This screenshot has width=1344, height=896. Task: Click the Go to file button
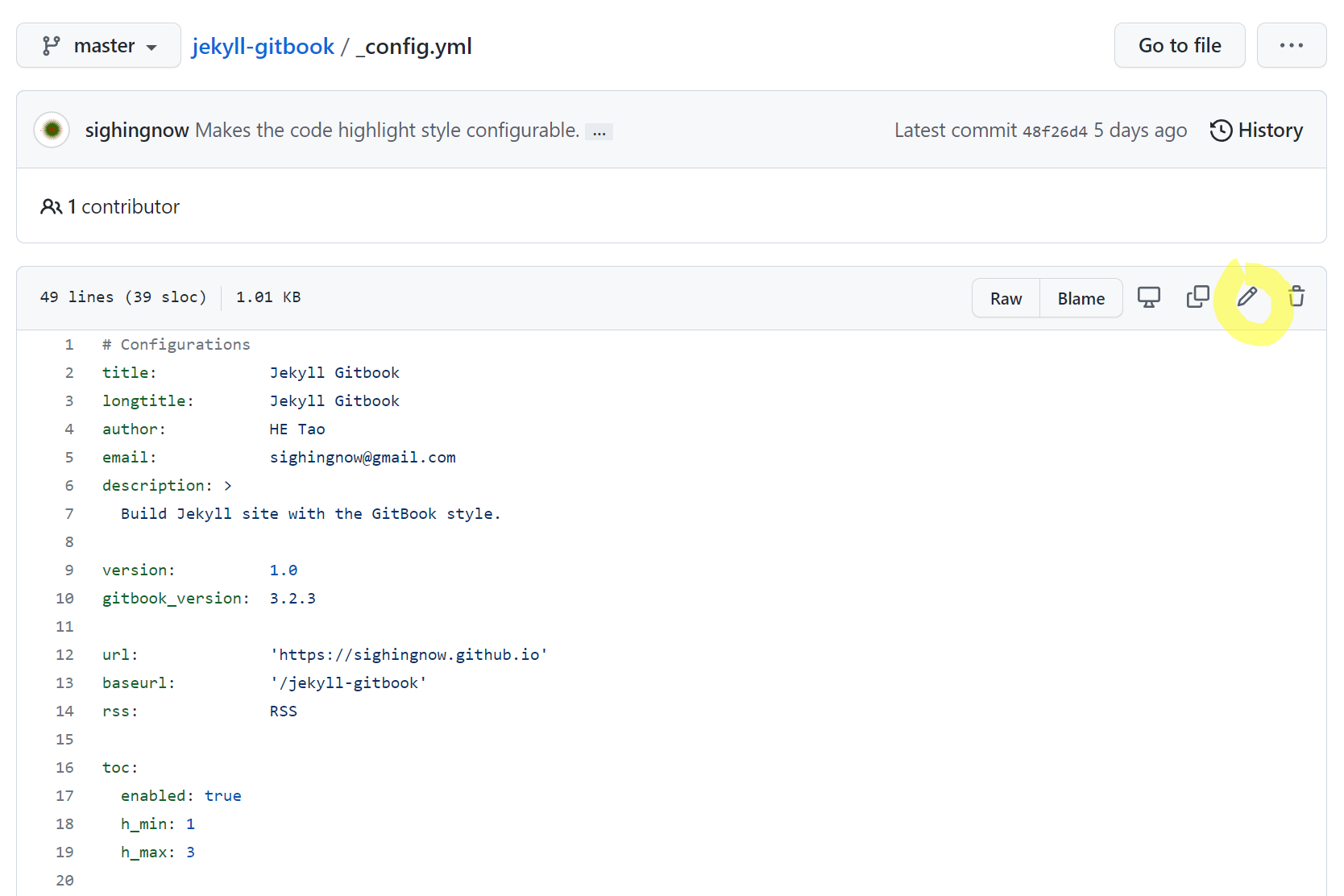pyautogui.click(x=1179, y=46)
